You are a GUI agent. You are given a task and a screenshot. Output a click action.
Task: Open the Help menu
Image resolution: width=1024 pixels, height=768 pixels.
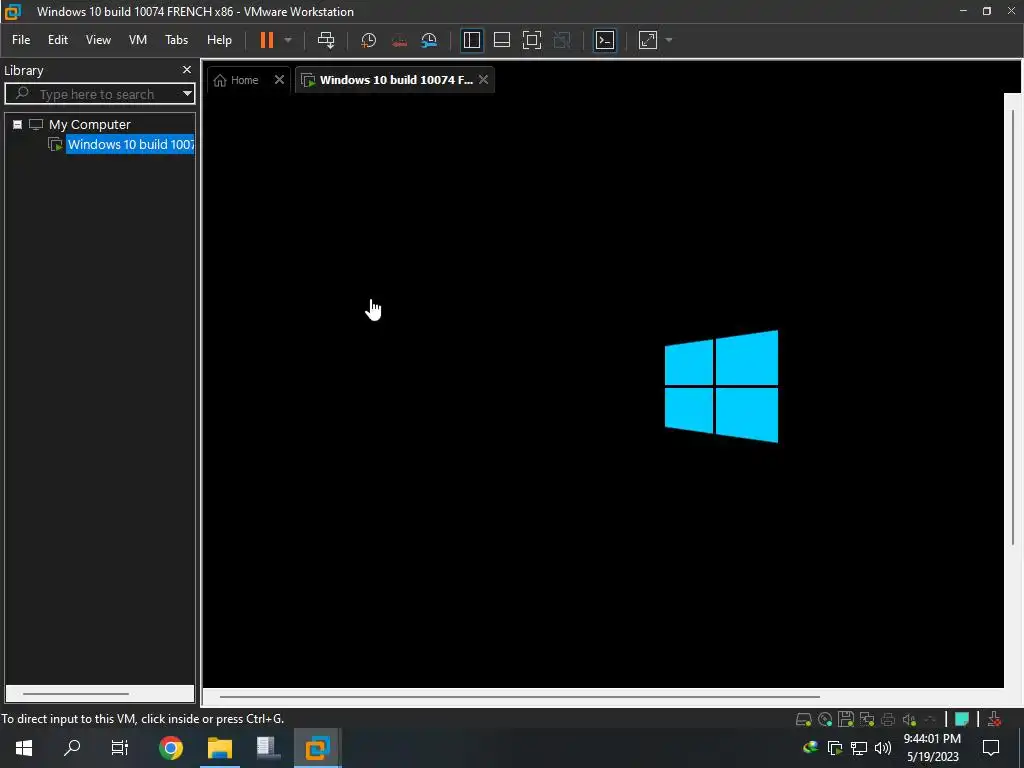click(x=219, y=40)
